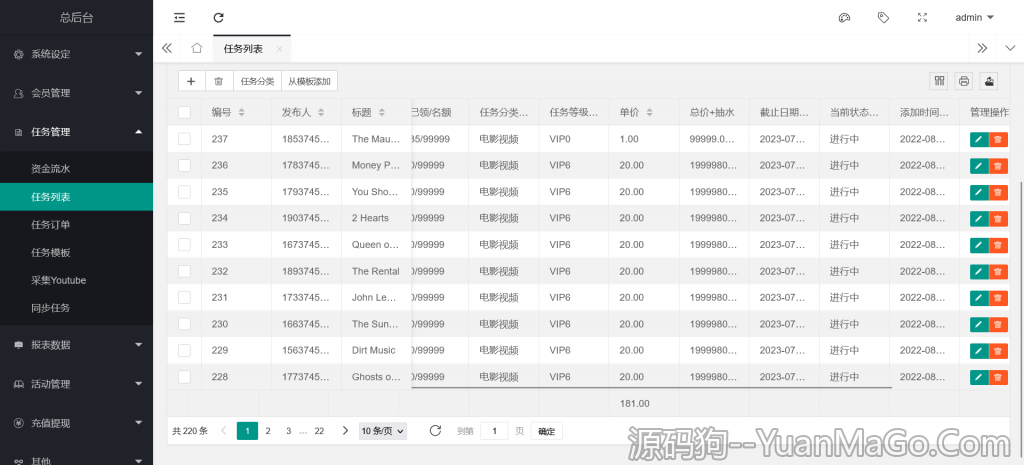The height and width of the screenshot is (465, 1024).
Task: Sort by 标题 column arrows
Action: click(381, 112)
